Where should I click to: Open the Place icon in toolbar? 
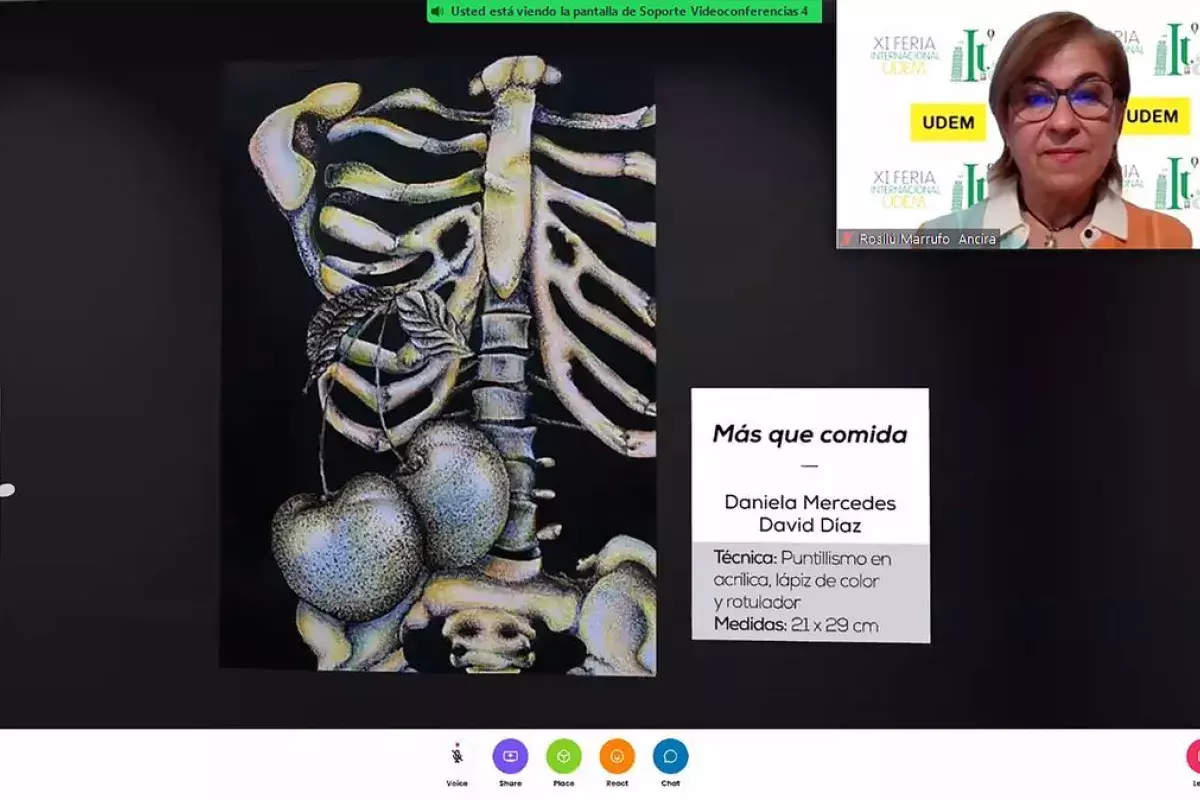point(564,756)
